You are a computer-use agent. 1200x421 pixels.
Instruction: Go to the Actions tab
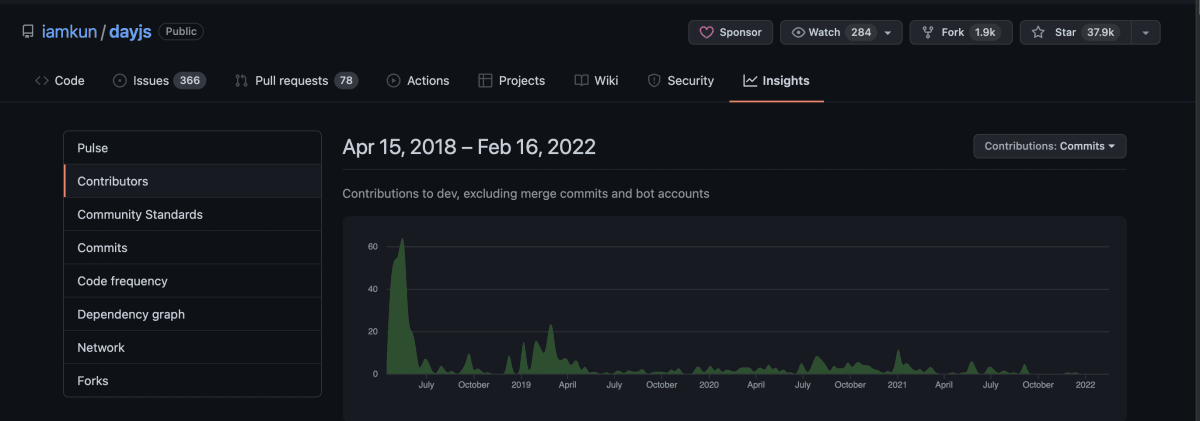418,81
